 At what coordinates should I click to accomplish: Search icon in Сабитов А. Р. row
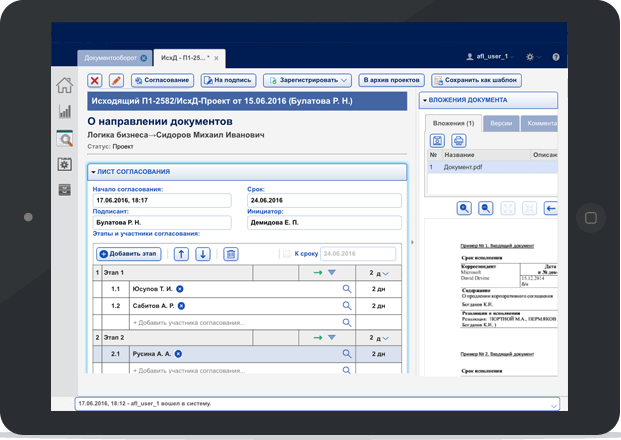(347, 306)
